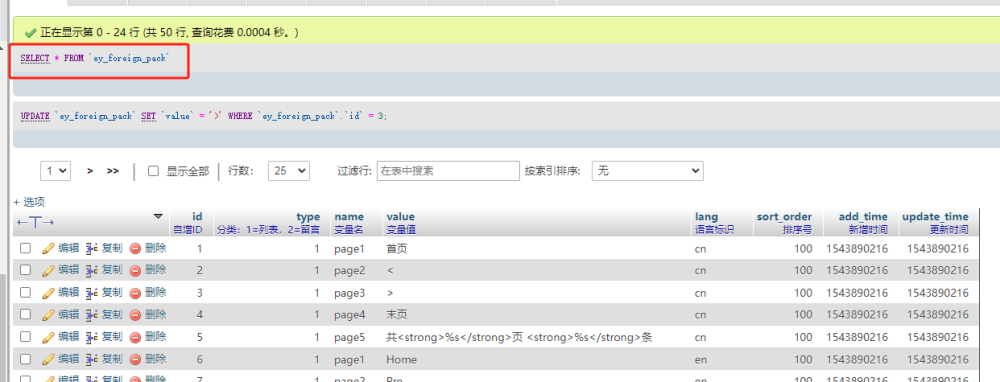1000x382 pixels.
Task: Expand the 按索引排序 dropdown showing 无
Action: click(x=647, y=171)
